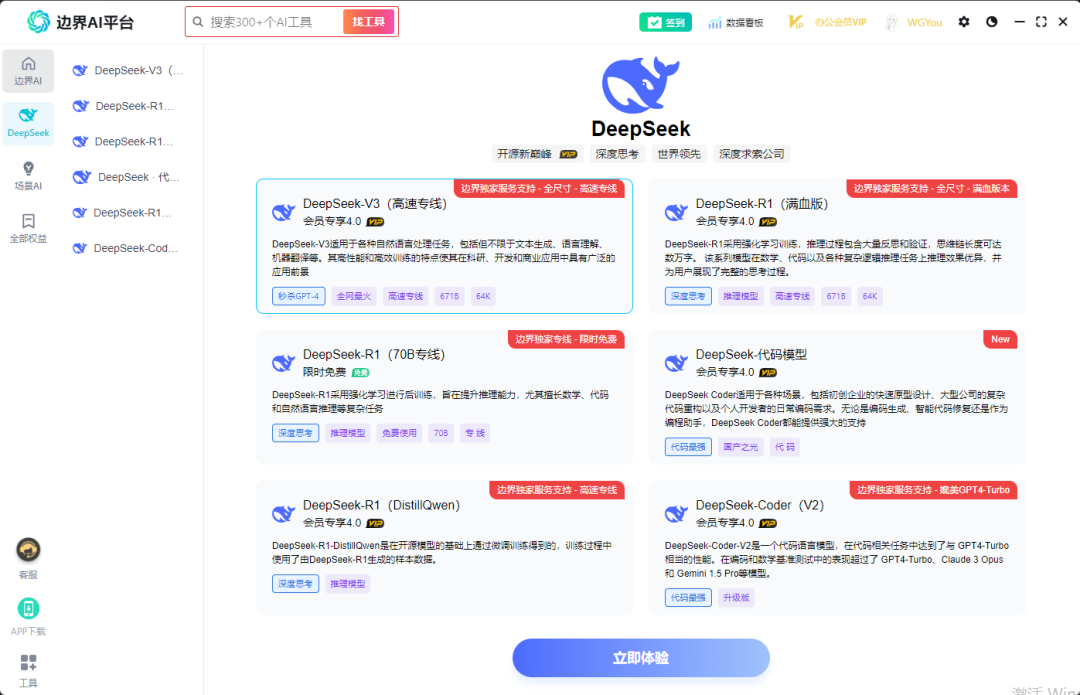Viewport: 1080px width, 695px height.
Task: Click whale icon of DeepSeek-V3 card
Action: (283, 211)
